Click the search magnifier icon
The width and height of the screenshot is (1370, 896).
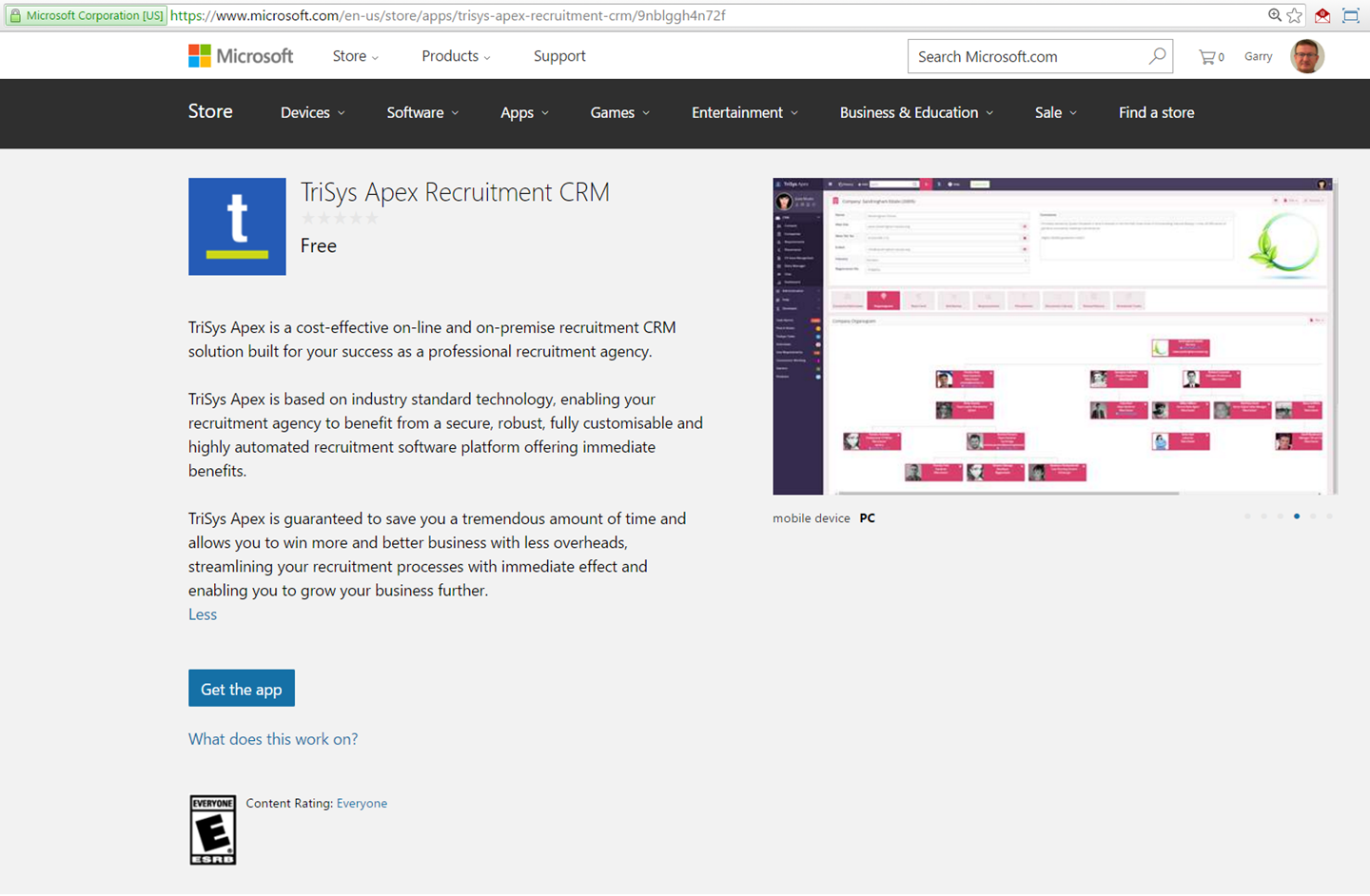pyautogui.click(x=1157, y=56)
